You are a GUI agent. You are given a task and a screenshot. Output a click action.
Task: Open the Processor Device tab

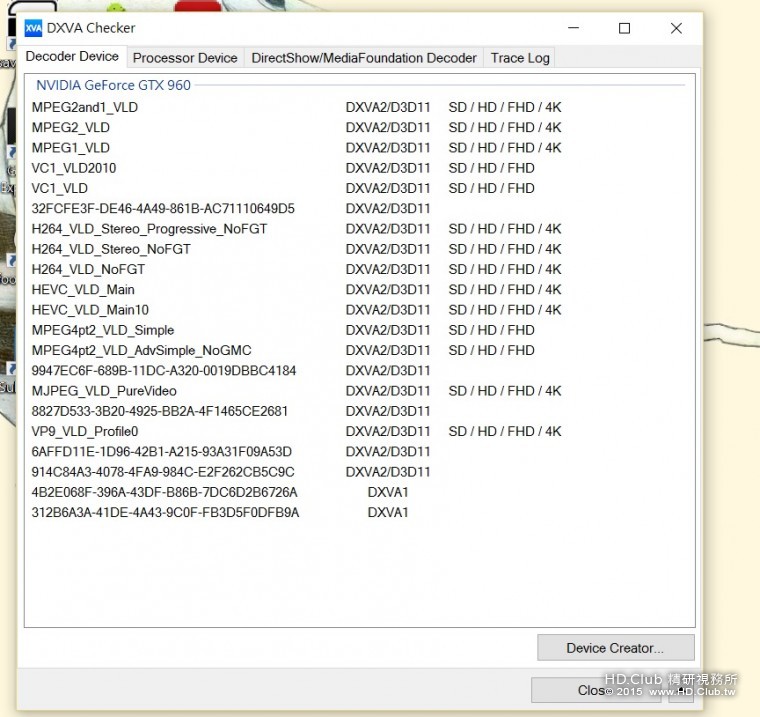click(185, 58)
